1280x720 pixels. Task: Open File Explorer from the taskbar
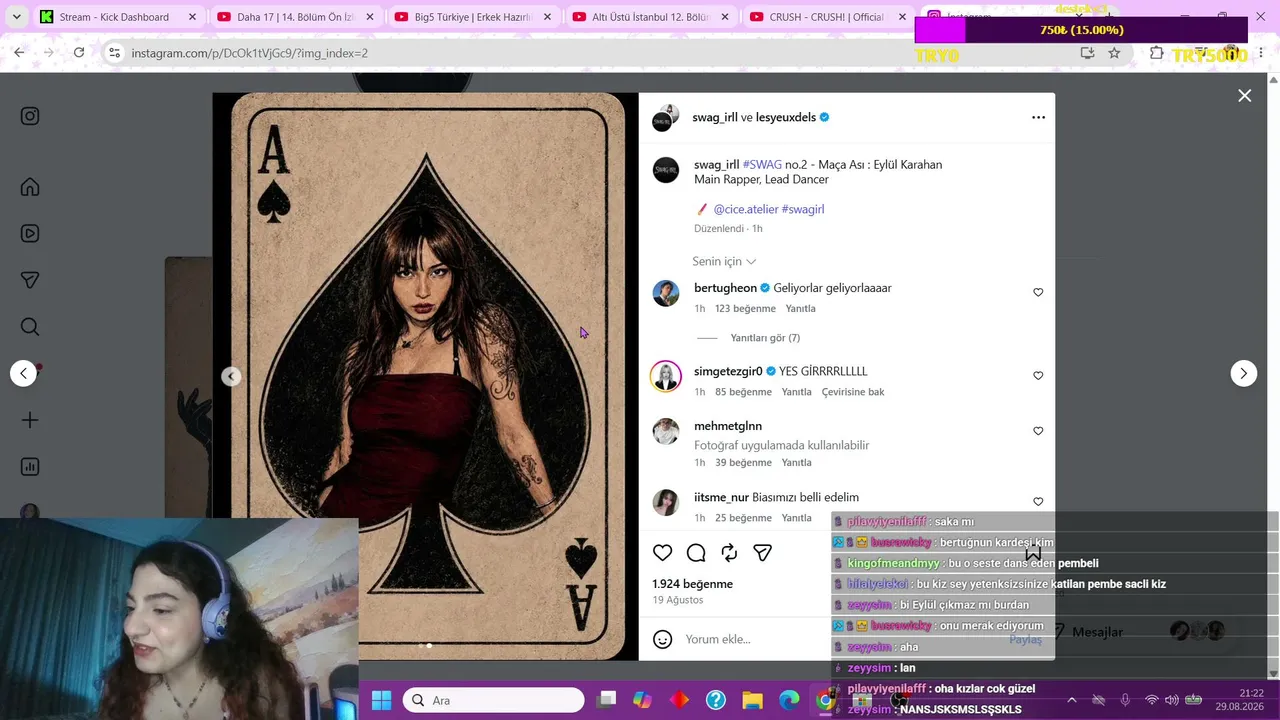point(752,701)
